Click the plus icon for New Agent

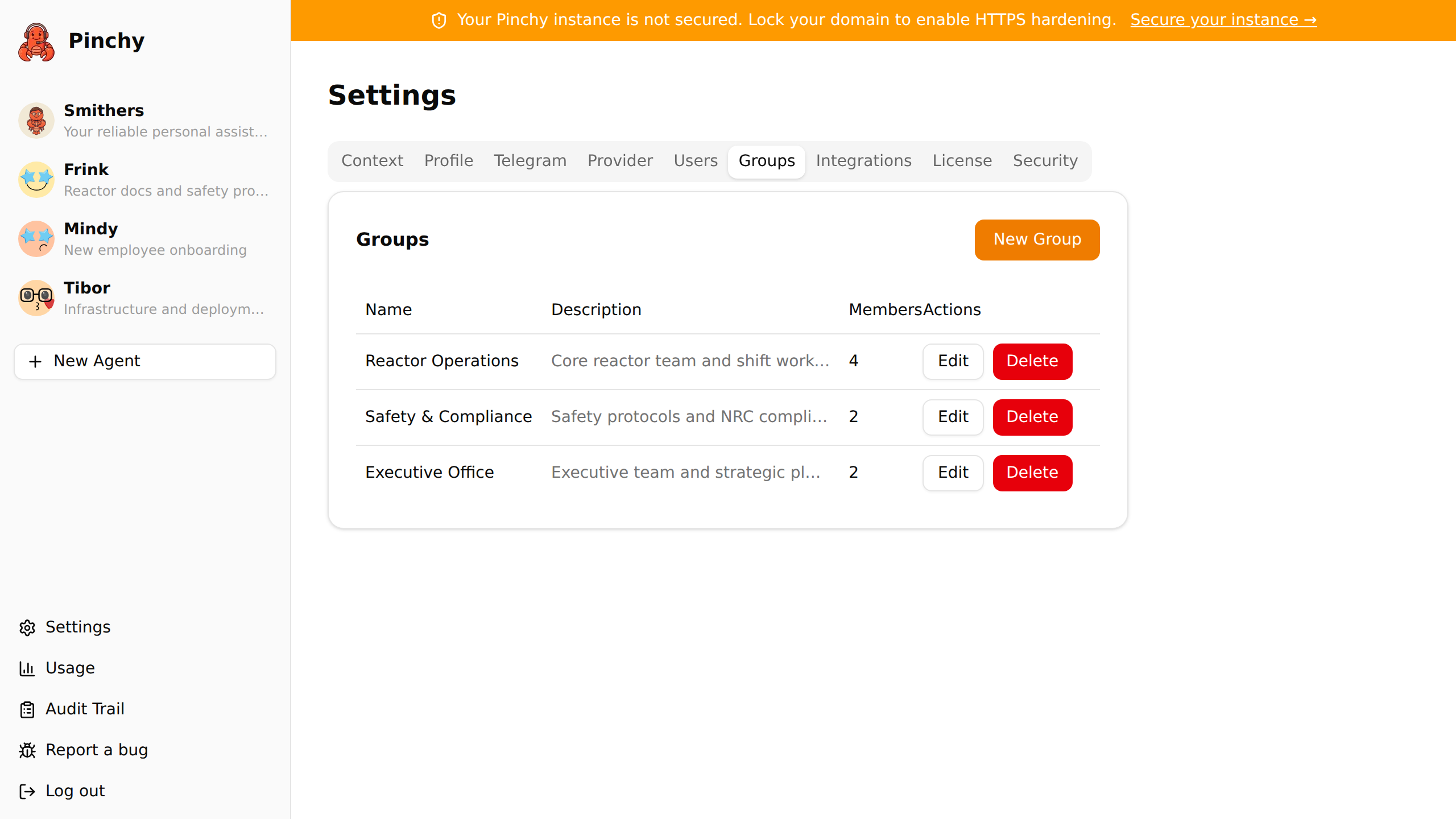35,362
